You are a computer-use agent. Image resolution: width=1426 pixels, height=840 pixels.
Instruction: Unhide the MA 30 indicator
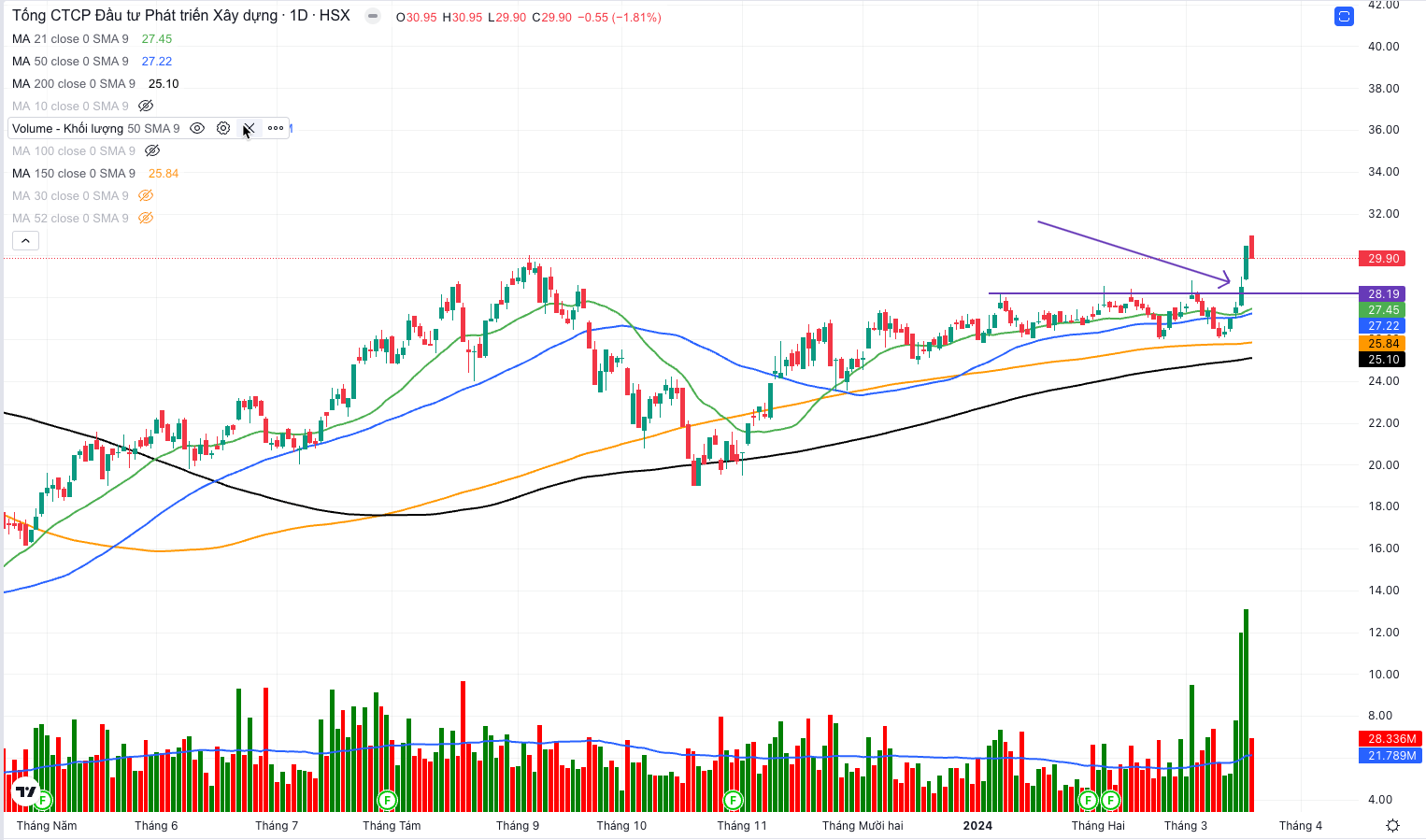146,195
